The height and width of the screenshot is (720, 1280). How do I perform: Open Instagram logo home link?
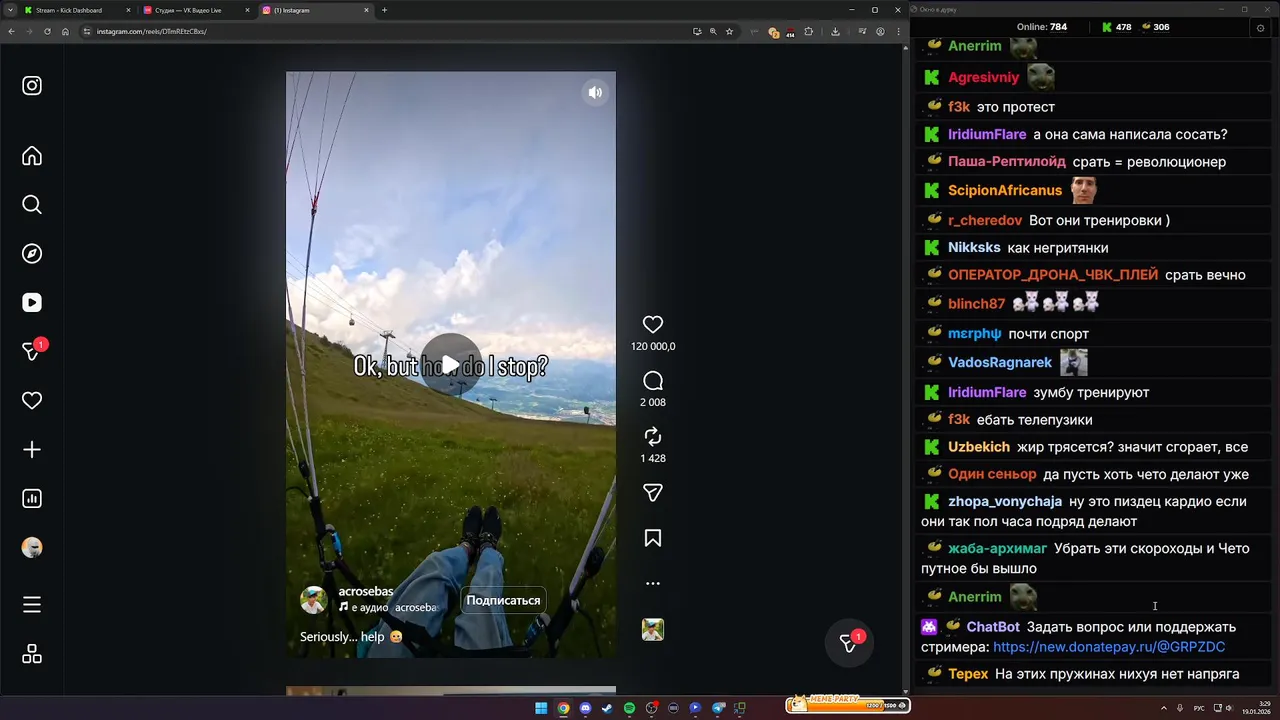coord(32,86)
